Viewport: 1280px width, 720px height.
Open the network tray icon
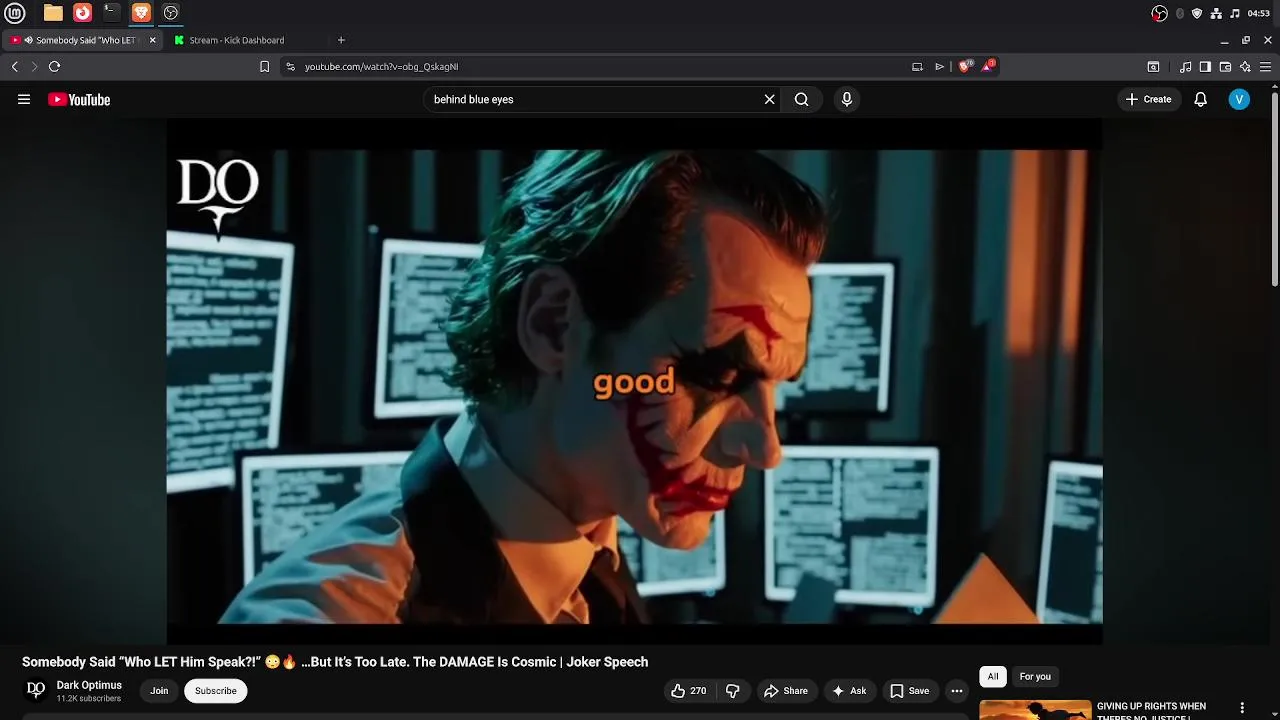(x=1216, y=13)
